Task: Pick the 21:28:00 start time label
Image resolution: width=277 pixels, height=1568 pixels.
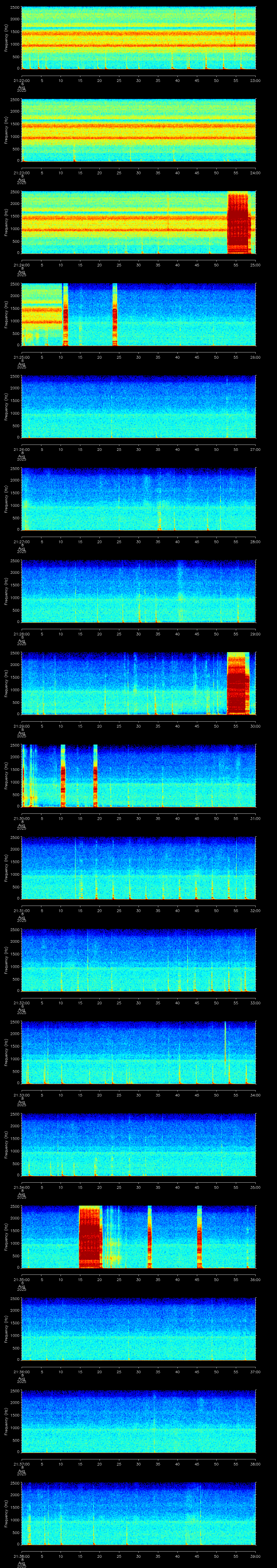Action: point(21,634)
